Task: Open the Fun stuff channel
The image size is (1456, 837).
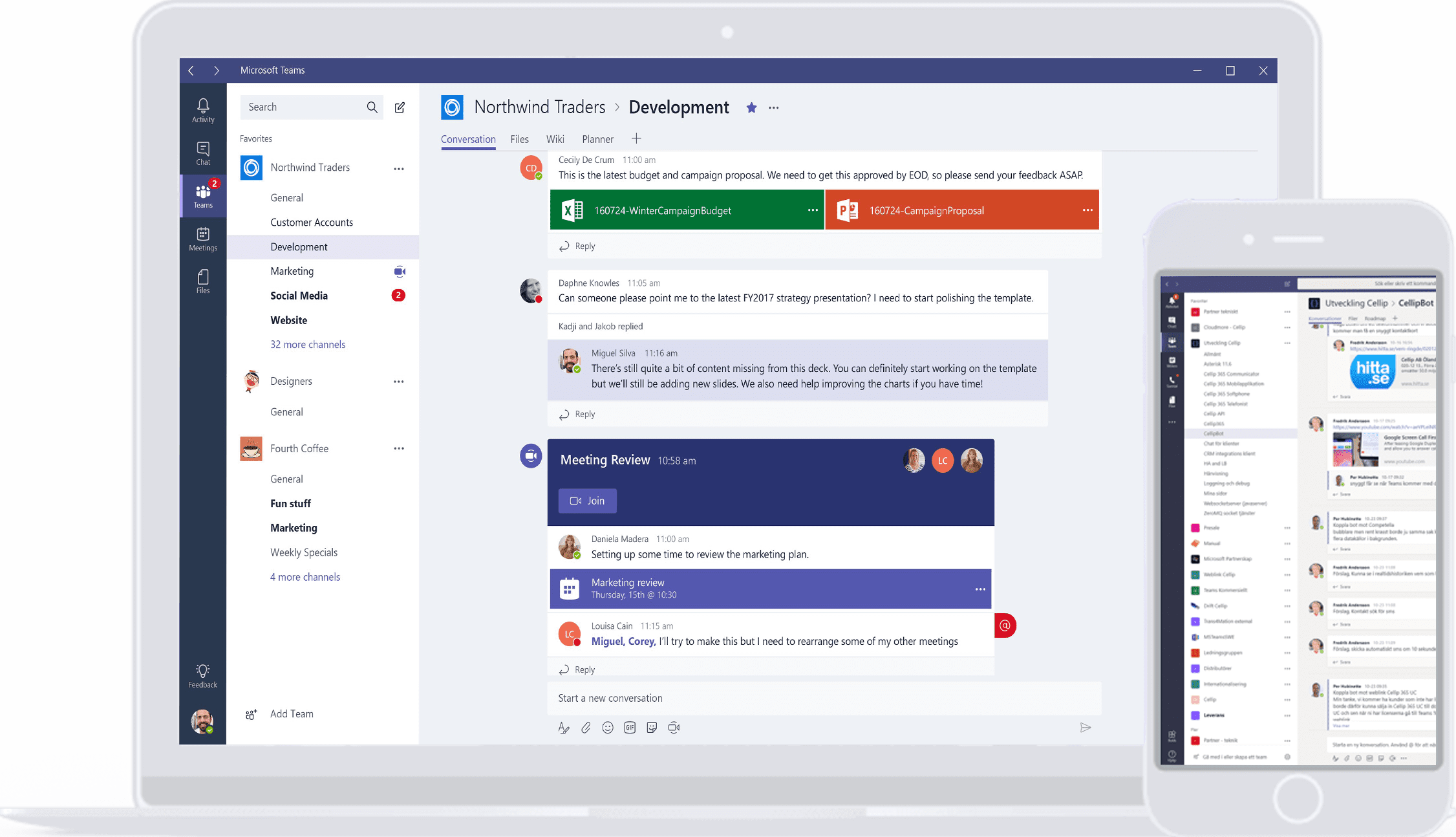Action: point(290,503)
